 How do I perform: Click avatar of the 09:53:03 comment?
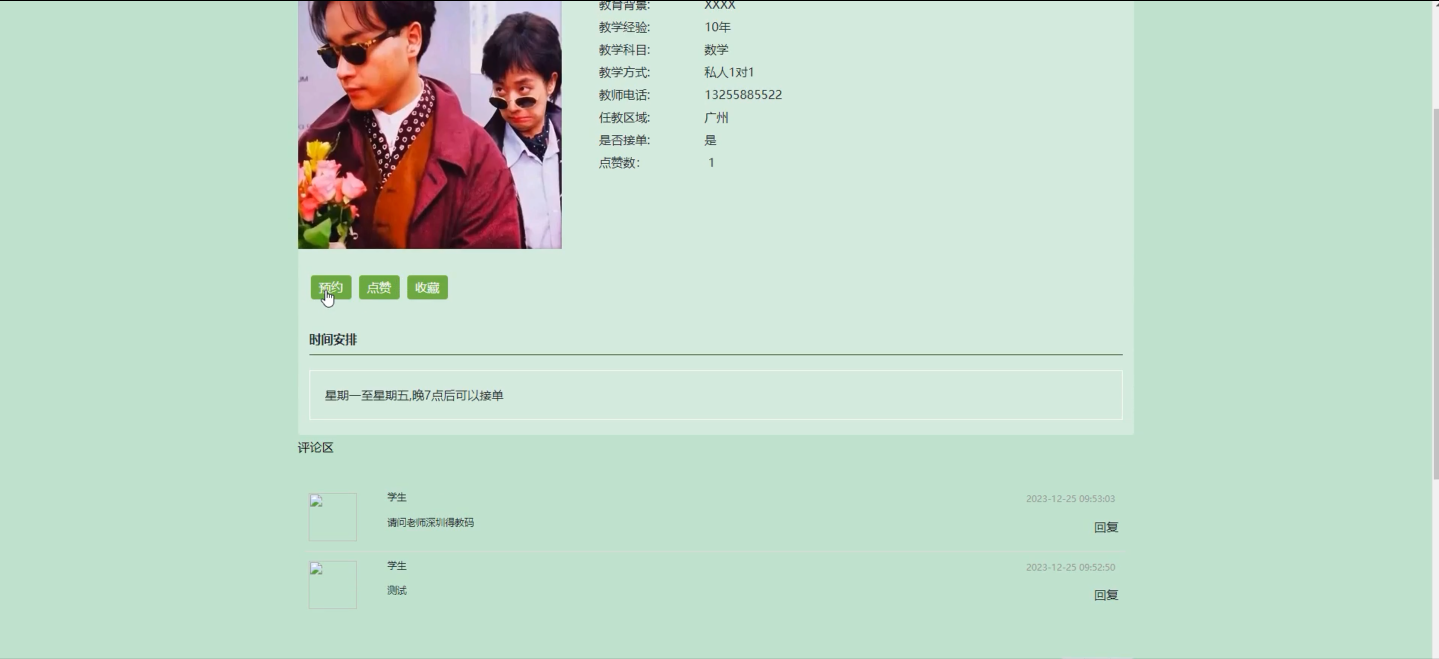333,517
